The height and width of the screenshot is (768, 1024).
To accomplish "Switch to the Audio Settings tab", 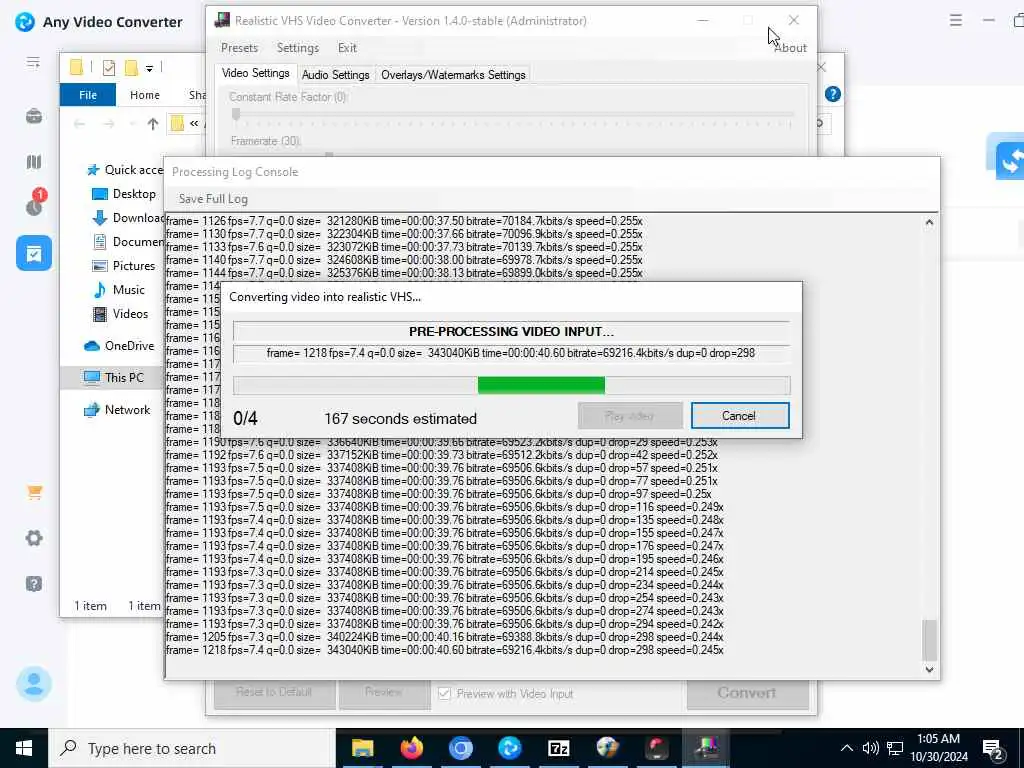I will click(x=336, y=74).
